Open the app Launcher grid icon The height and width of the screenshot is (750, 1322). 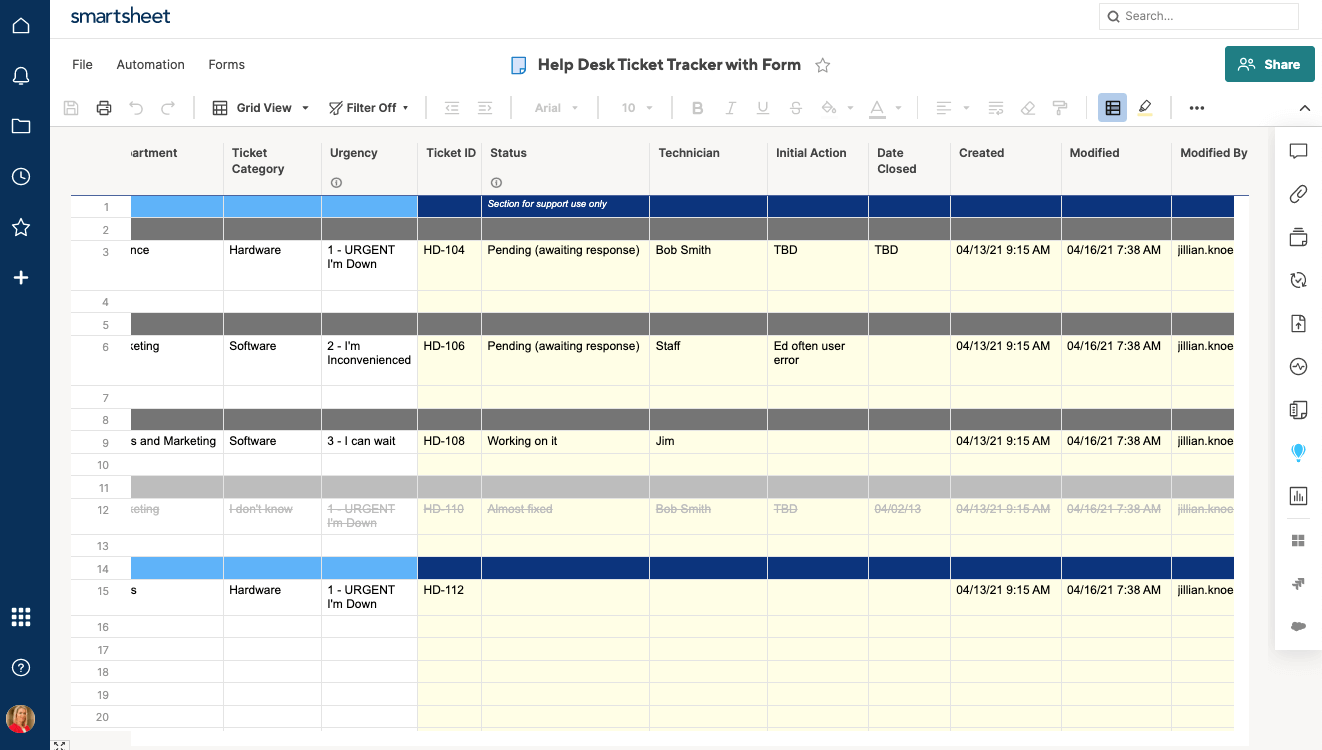(x=21, y=617)
